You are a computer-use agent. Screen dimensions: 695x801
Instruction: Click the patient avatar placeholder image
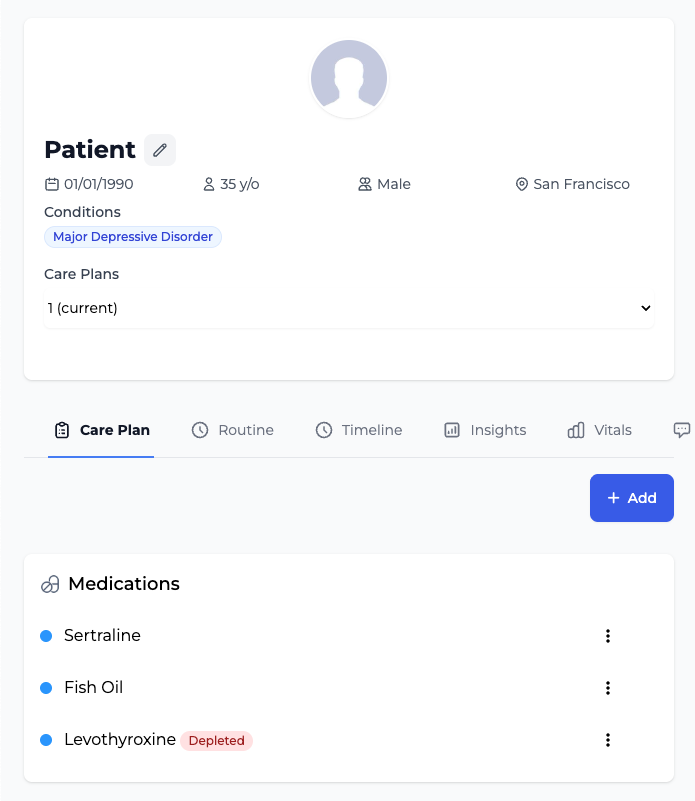click(x=348, y=79)
